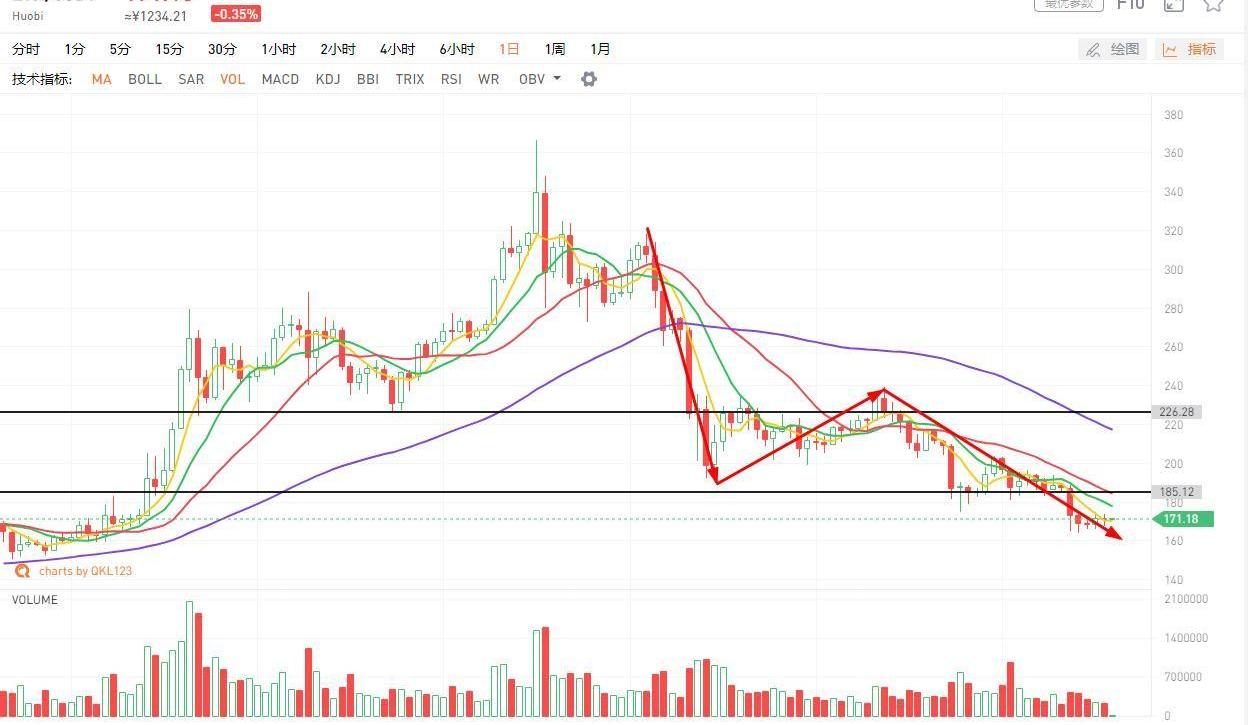Click the fullscreen expand icon

tap(1174, 4)
